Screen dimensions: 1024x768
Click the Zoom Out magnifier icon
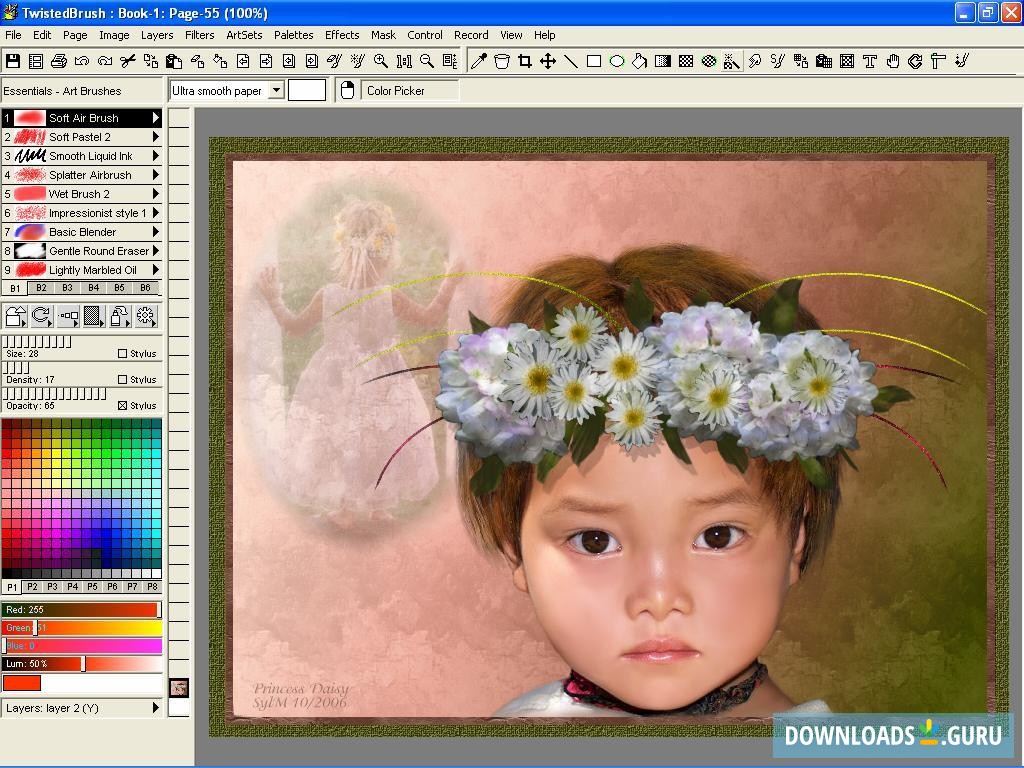pyautogui.click(x=427, y=61)
